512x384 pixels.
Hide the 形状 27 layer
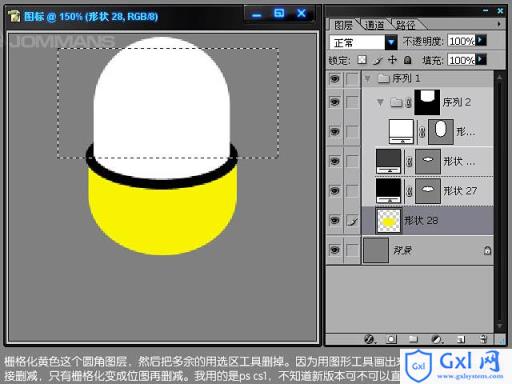(335, 191)
